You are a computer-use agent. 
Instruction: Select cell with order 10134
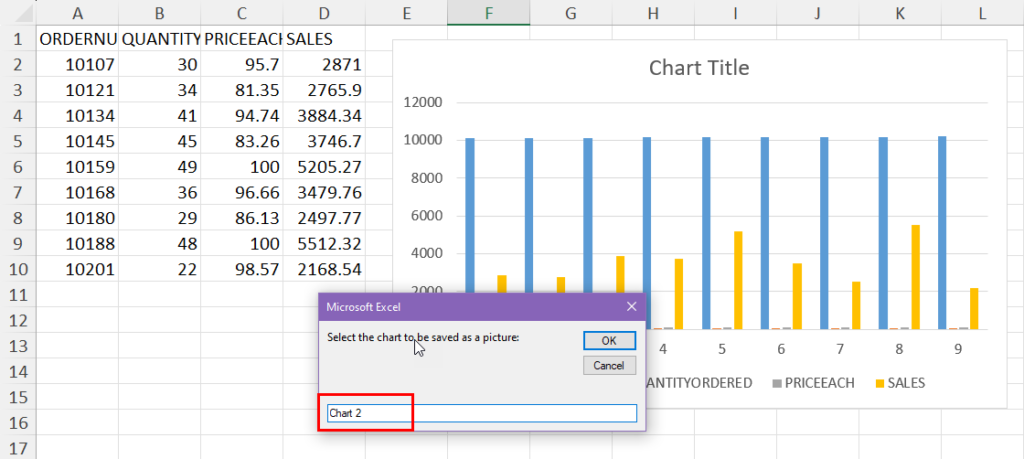tap(78, 116)
